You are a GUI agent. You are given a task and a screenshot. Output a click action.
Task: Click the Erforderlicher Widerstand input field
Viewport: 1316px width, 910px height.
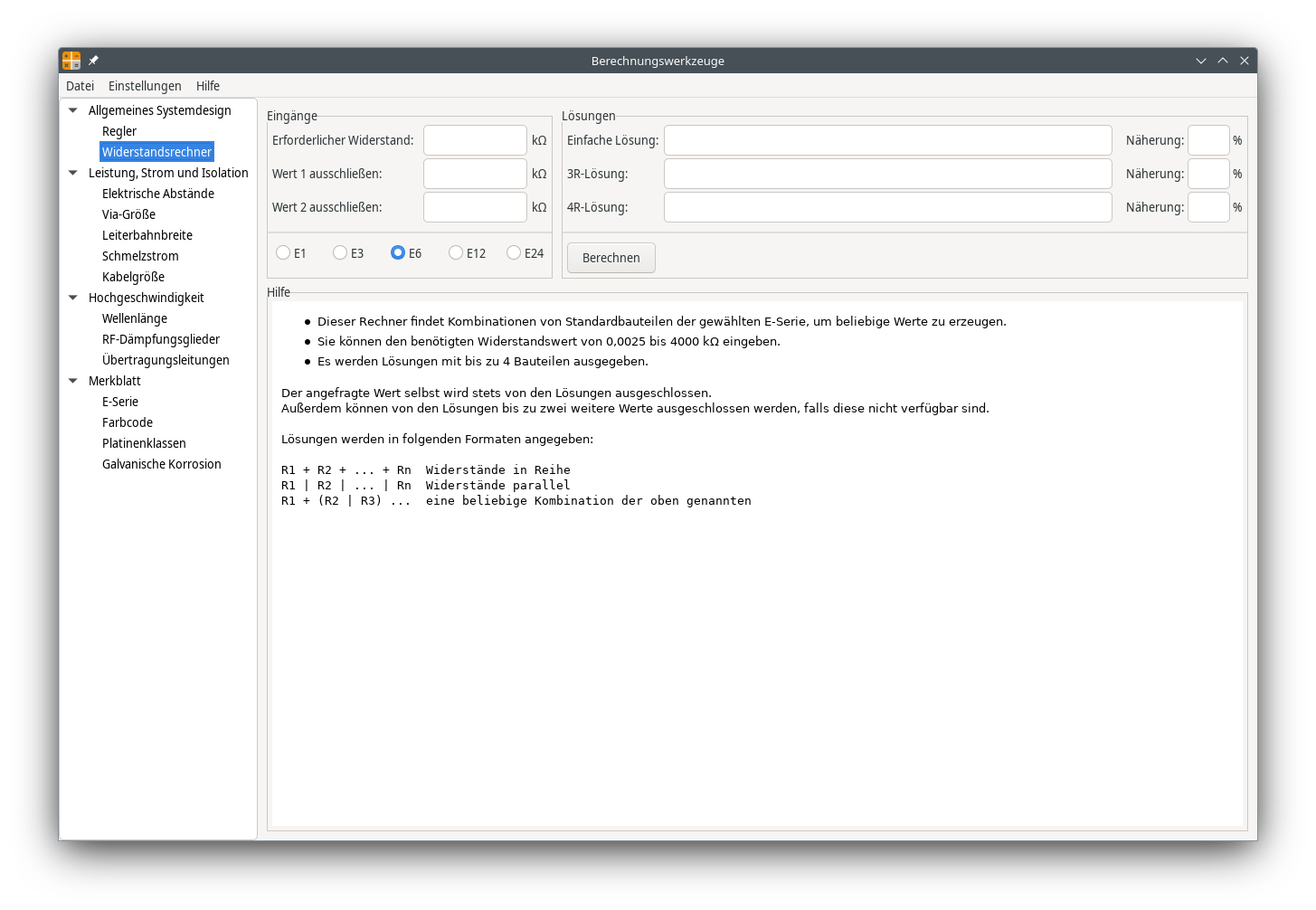(x=475, y=140)
